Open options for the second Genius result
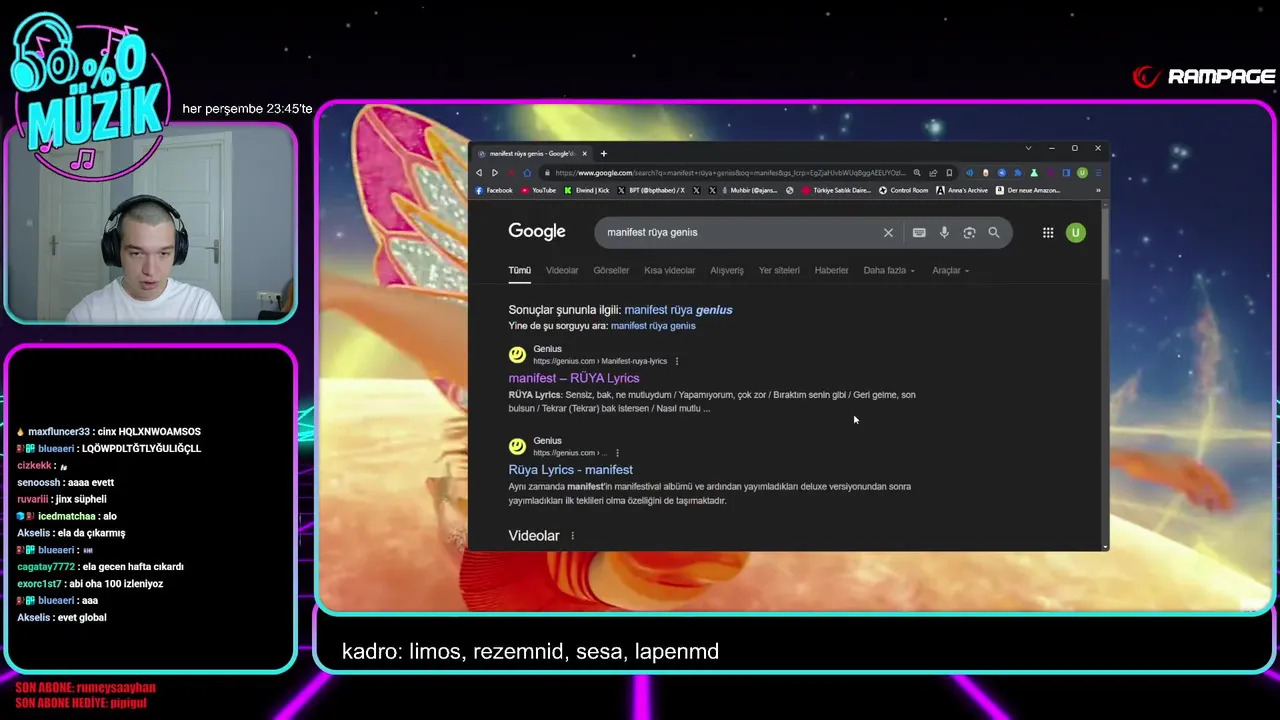This screenshot has width=1280, height=720. [617, 453]
